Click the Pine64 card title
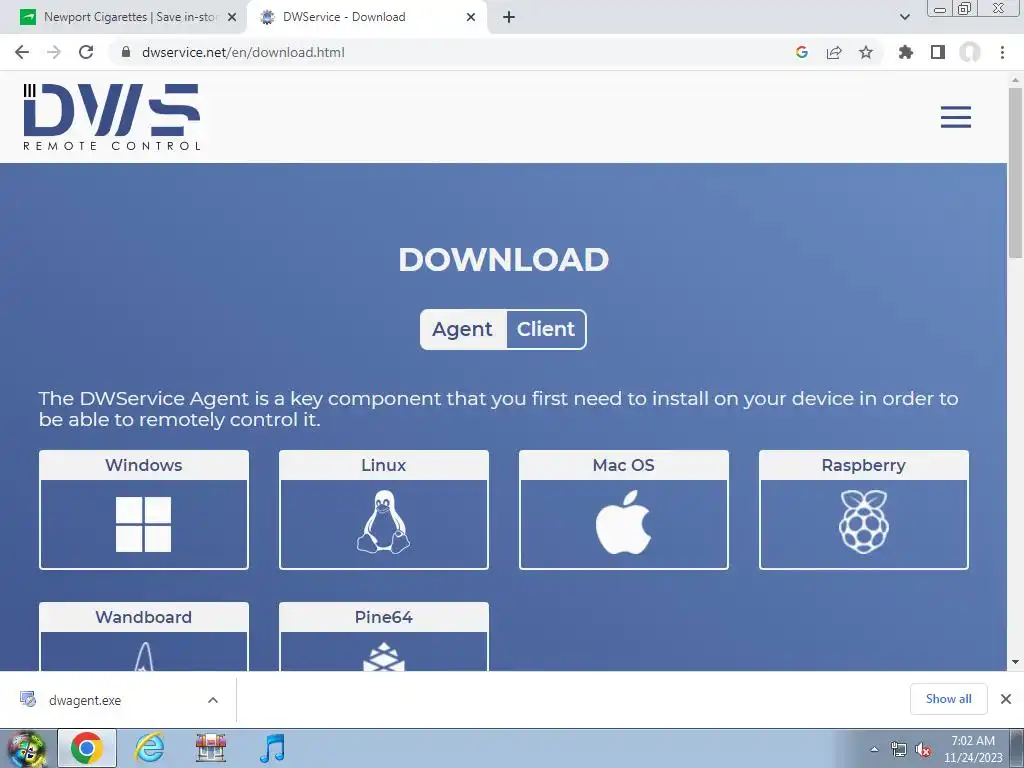 coord(383,617)
